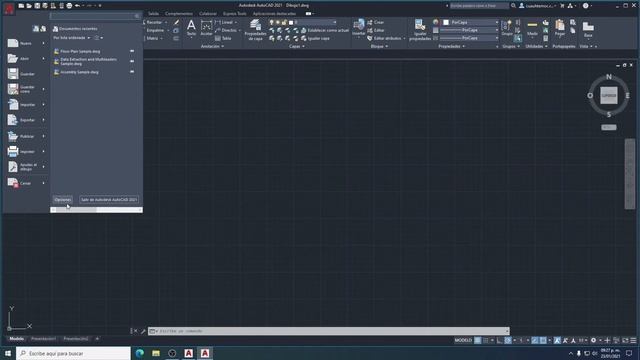This screenshot has height=360, width=640.
Task: Click New icon in quick access toolbar
Action: [21, 6]
